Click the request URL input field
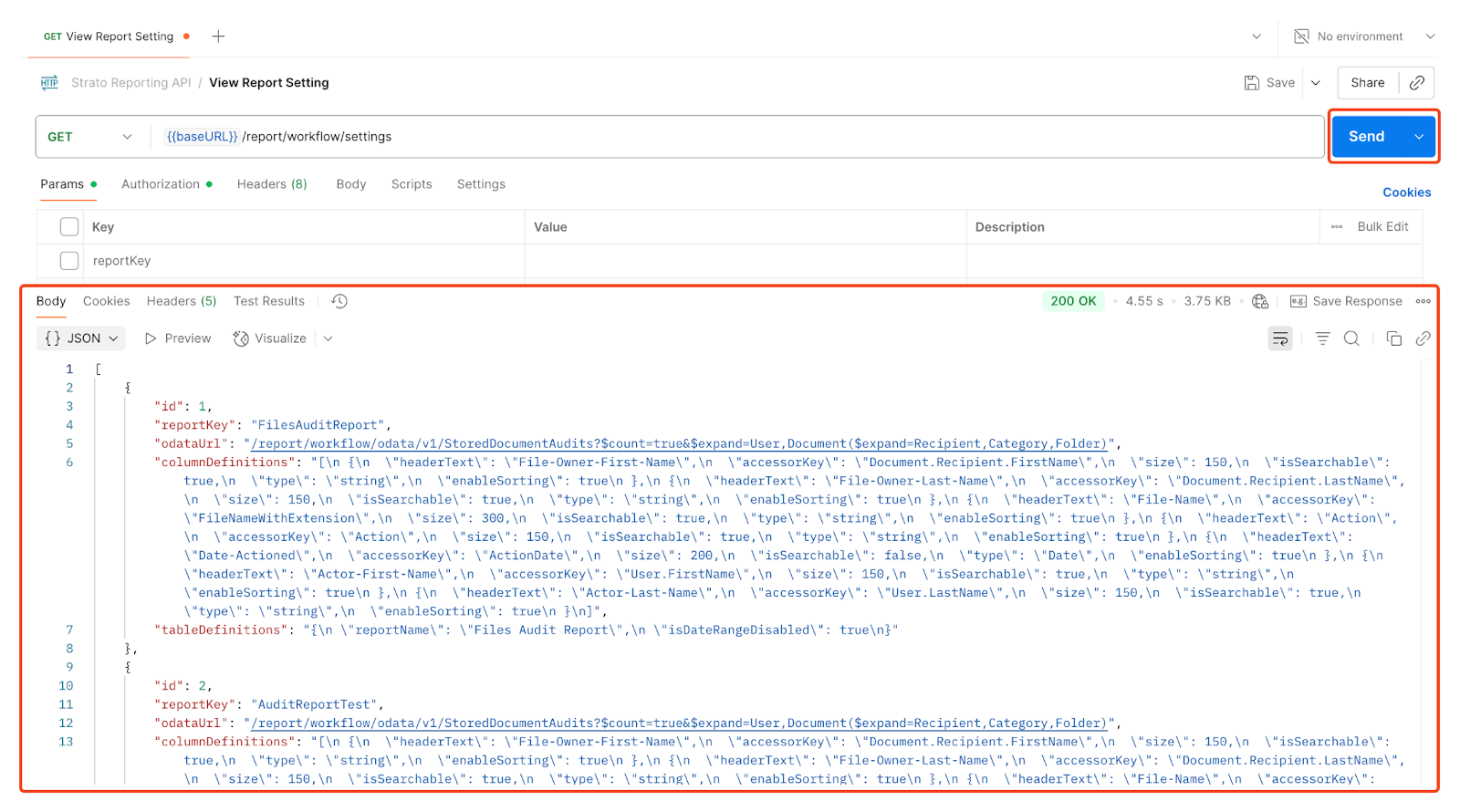 tap(730, 137)
